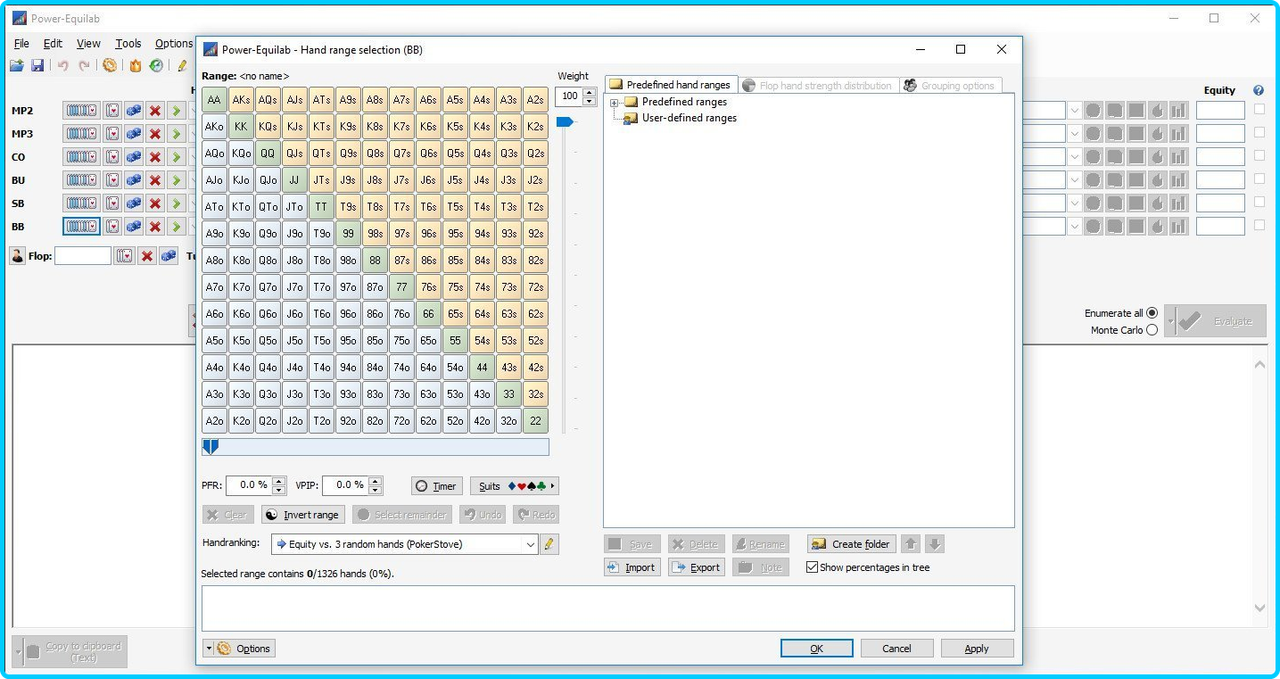
Task: Click the save floppy disk toolbar icon
Action: [38, 65]
